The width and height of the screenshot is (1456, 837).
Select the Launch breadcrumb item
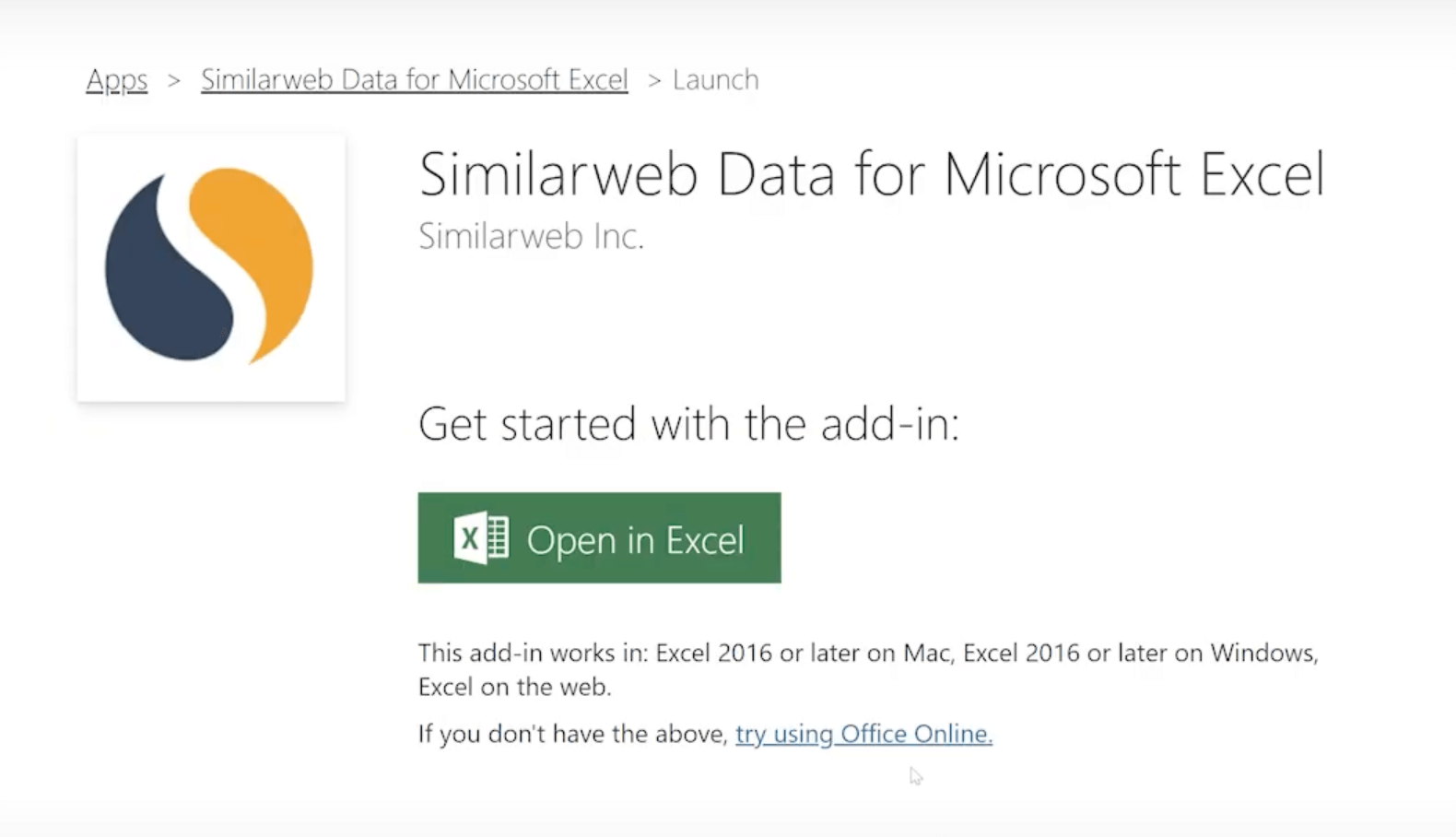(715, 80)
